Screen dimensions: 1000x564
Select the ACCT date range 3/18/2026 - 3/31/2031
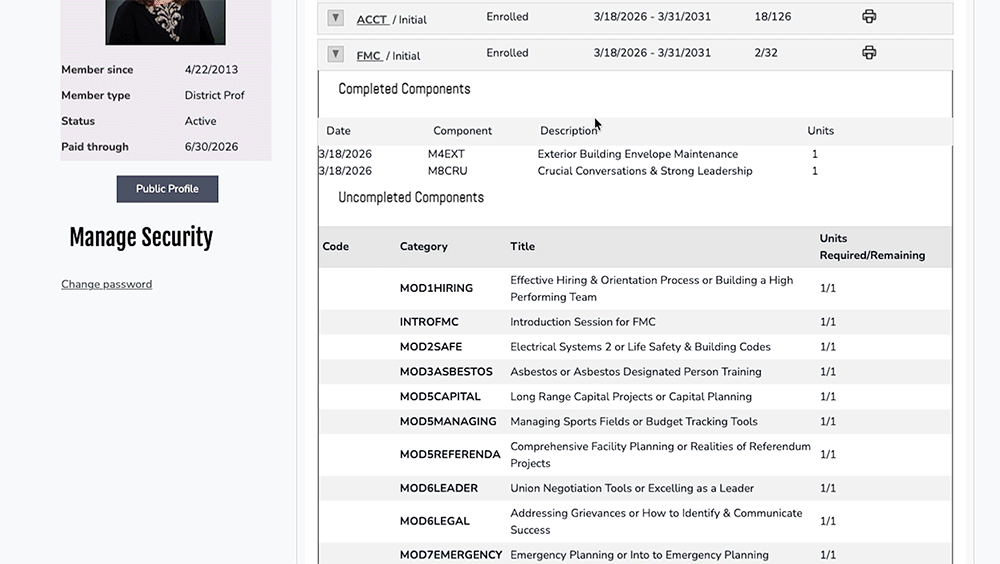point(652,17)
